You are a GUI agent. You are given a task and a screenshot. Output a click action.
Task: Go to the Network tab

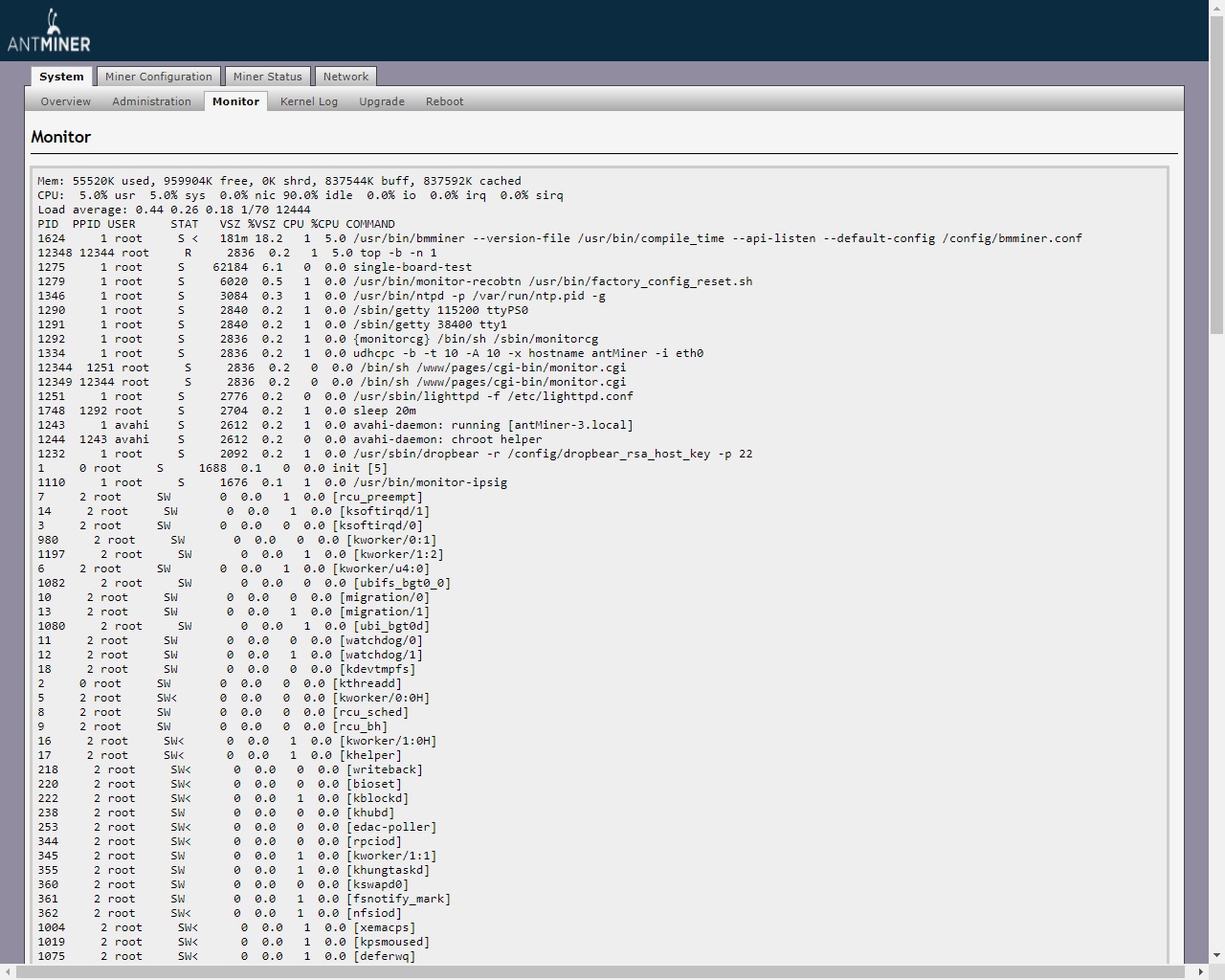(345, 77)
